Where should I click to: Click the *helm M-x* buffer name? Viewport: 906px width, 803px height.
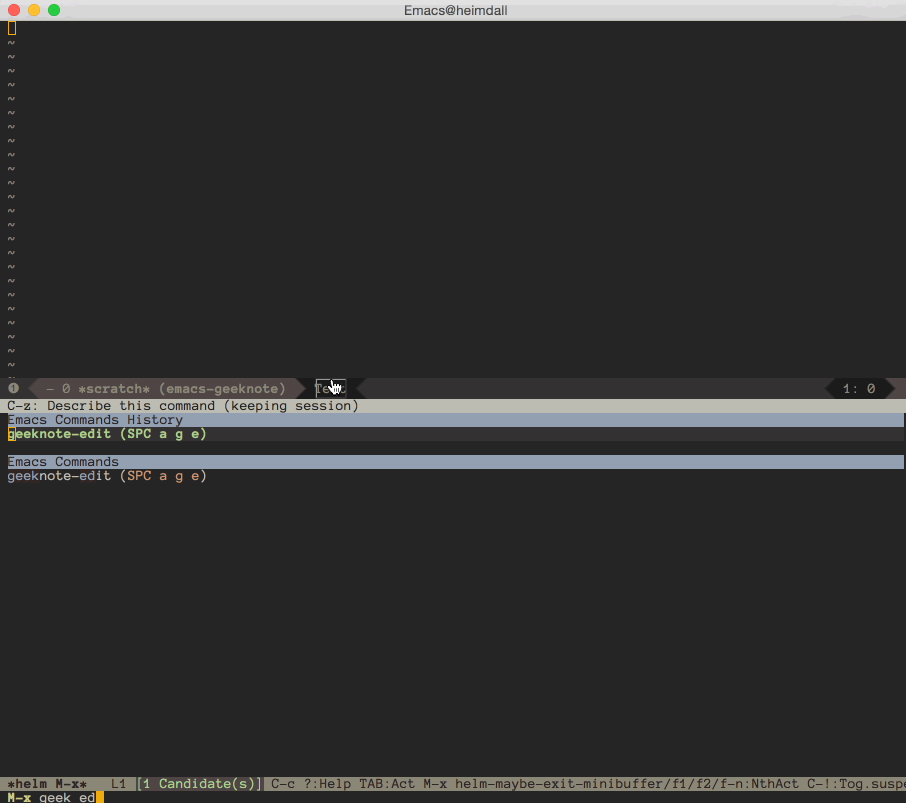click(47, 784)
